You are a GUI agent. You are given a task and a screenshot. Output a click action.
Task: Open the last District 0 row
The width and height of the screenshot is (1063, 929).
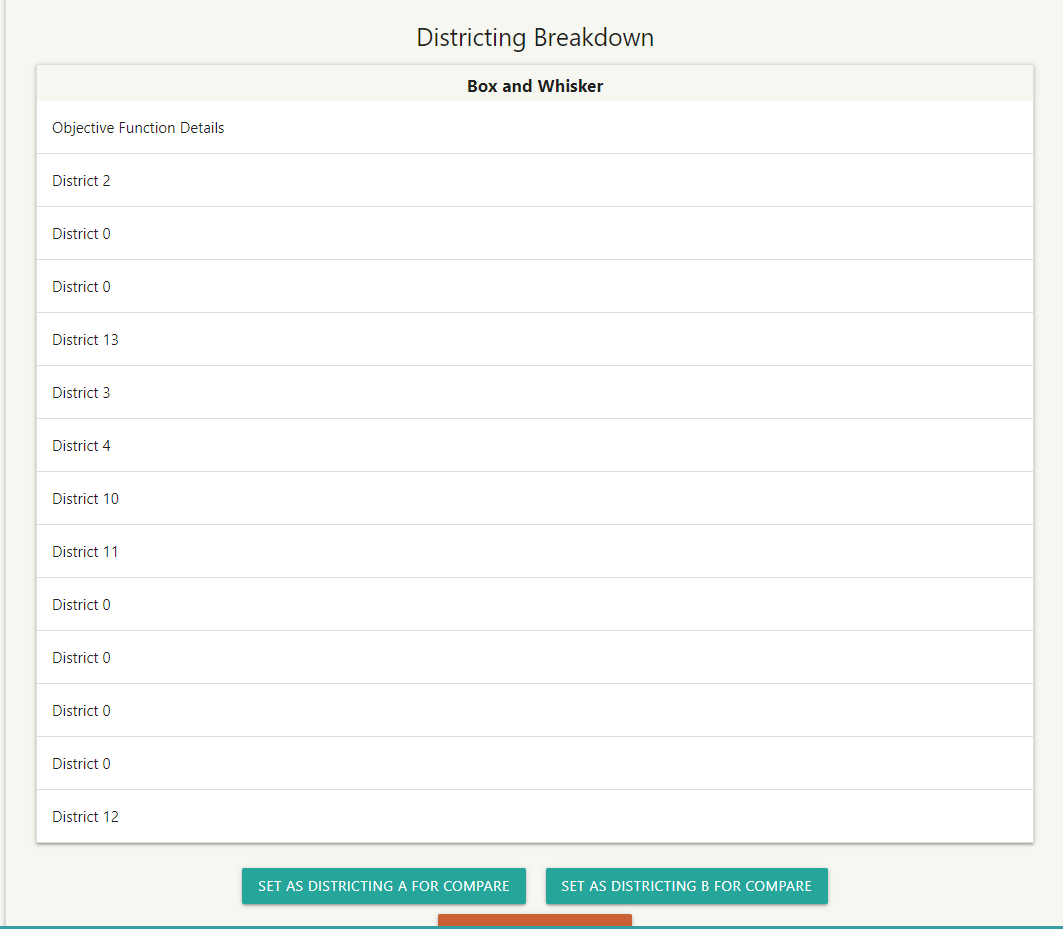tap(81, 763)
